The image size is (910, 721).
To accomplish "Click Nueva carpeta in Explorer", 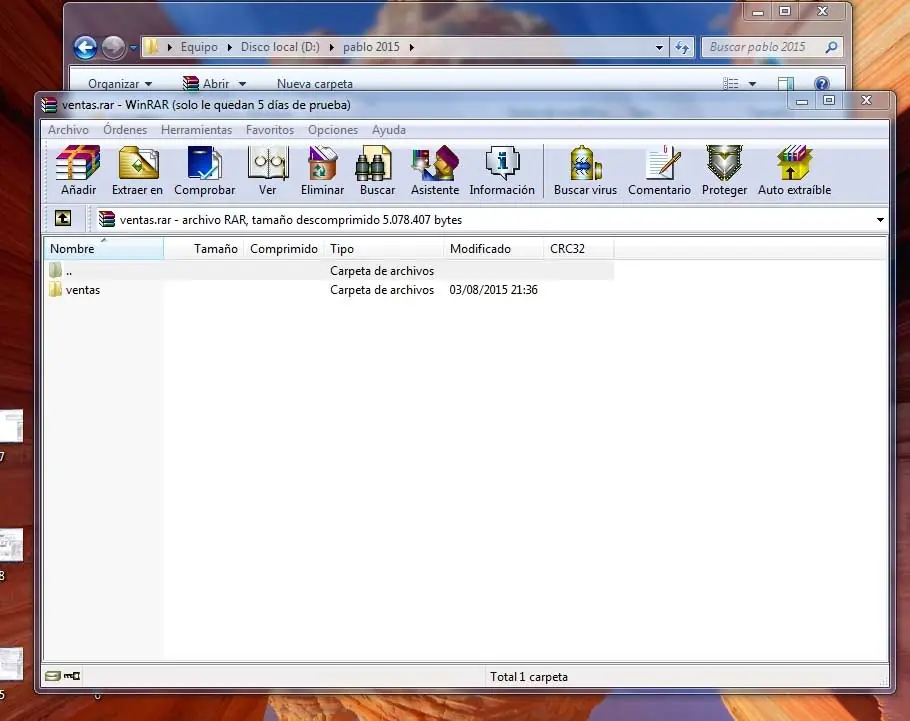I will 315,84.
